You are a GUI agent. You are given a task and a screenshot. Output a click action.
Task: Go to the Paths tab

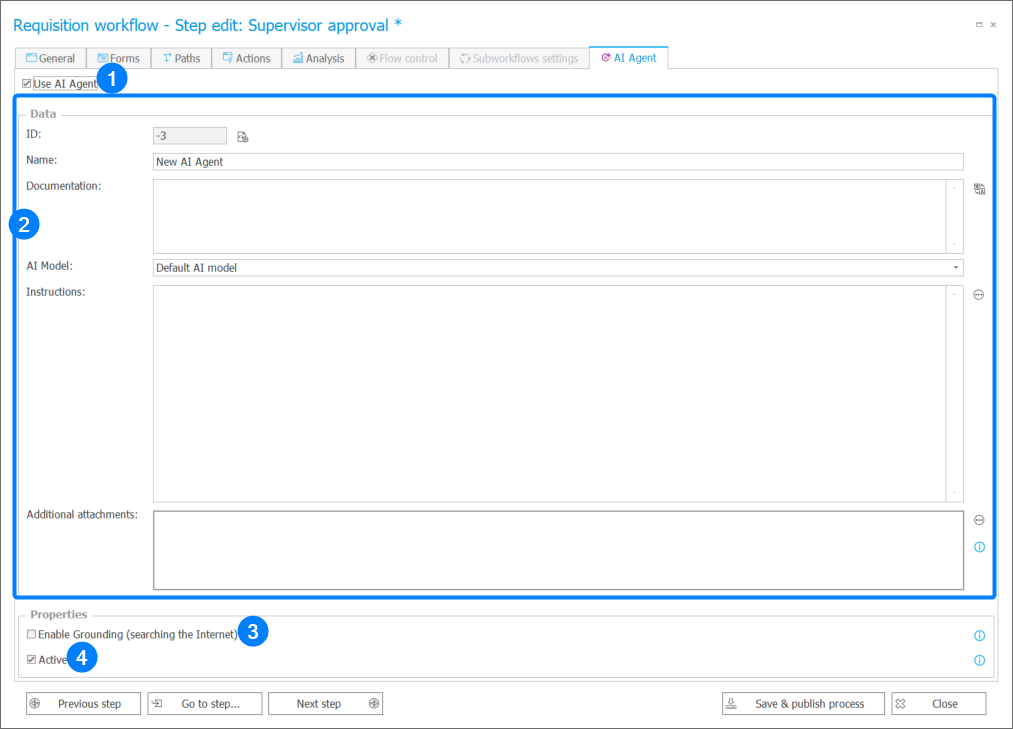pyautogui.click(x=182, y=58)
